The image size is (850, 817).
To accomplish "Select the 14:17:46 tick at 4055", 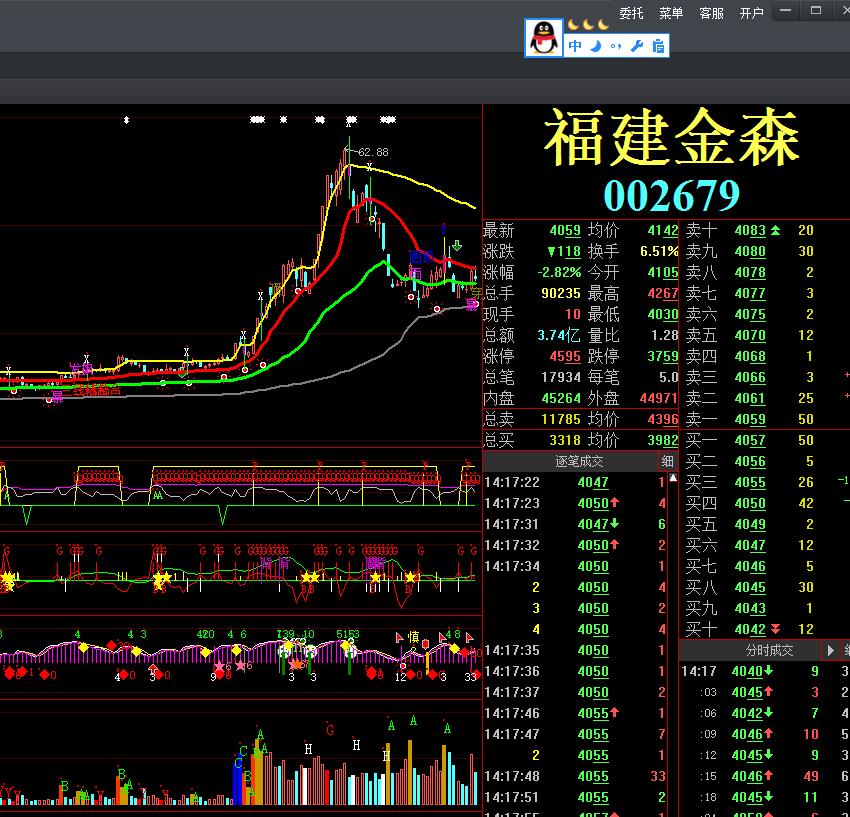I will [x=575, y=713].
